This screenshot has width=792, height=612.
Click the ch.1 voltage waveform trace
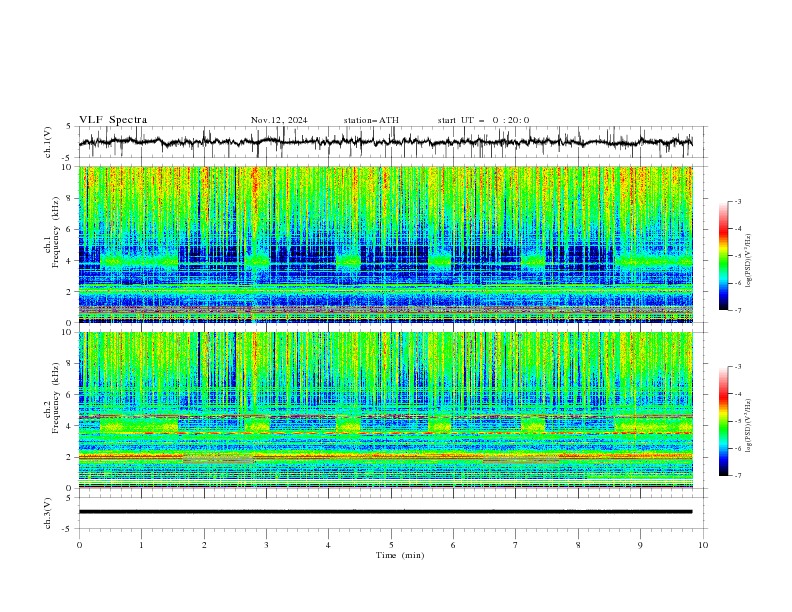point(385,142)
